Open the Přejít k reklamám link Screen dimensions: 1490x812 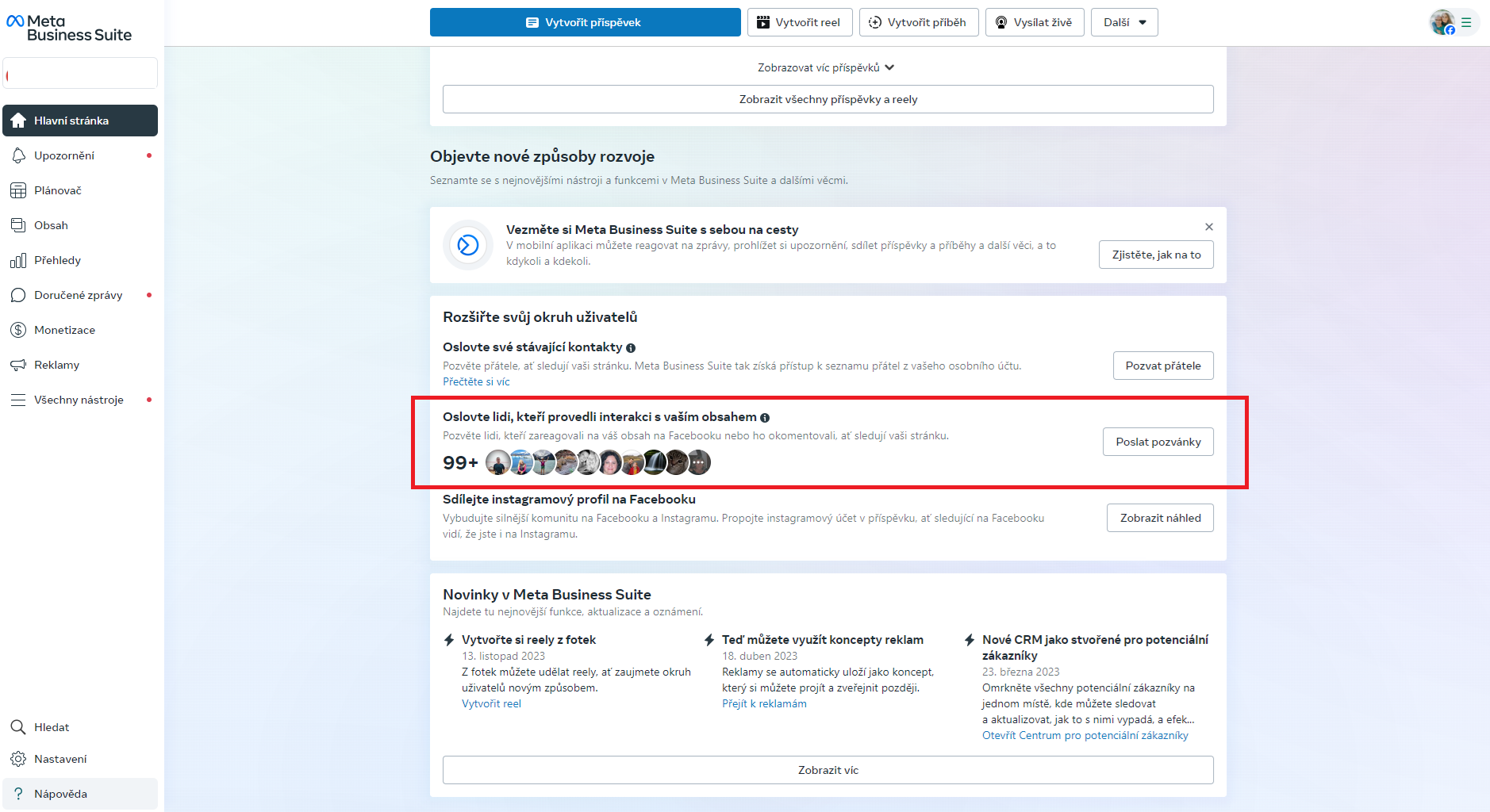click(x=764, y=703)
